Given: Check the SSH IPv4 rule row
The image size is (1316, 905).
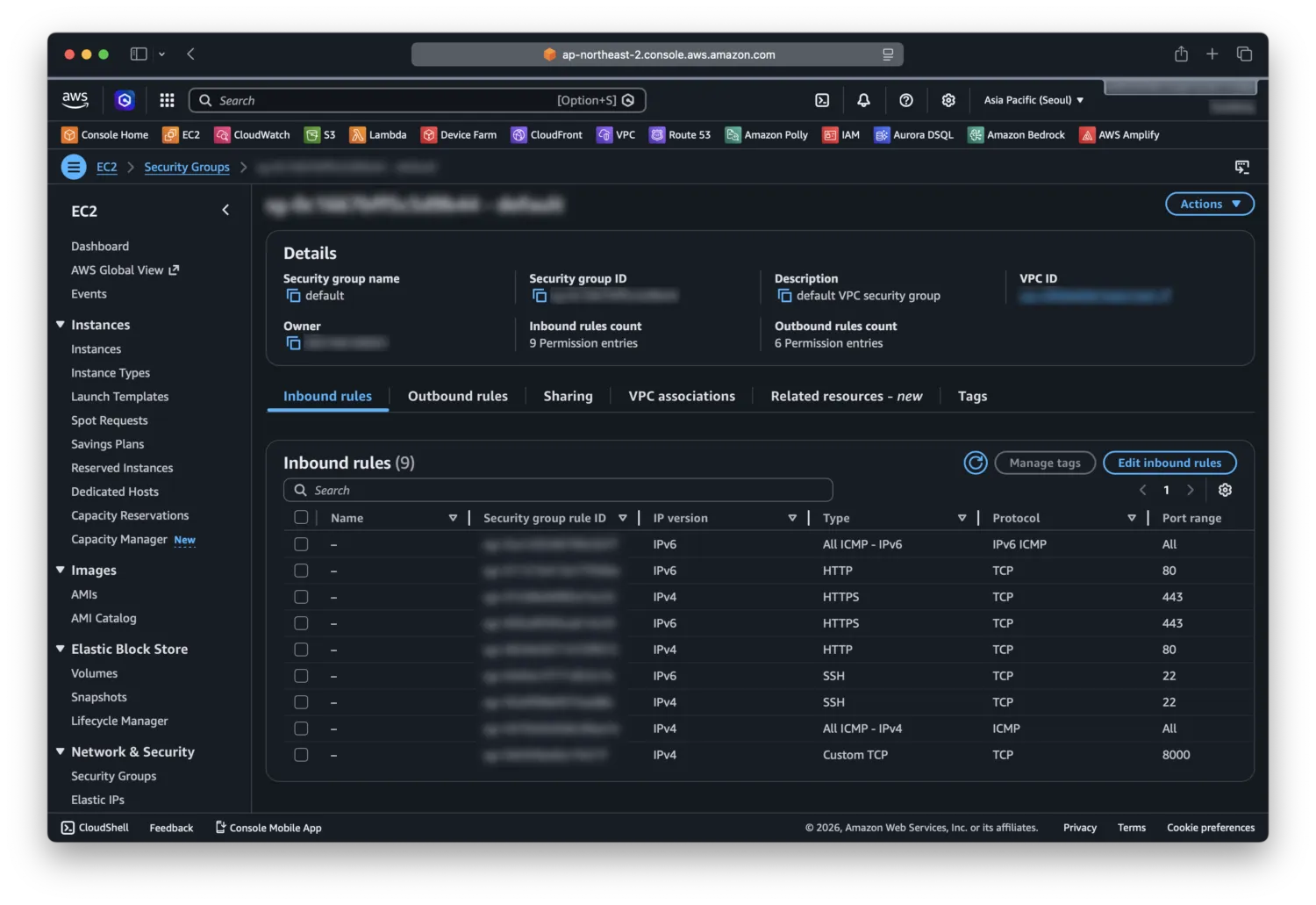Looking at the screenshot, I should (x=301, y=702).
